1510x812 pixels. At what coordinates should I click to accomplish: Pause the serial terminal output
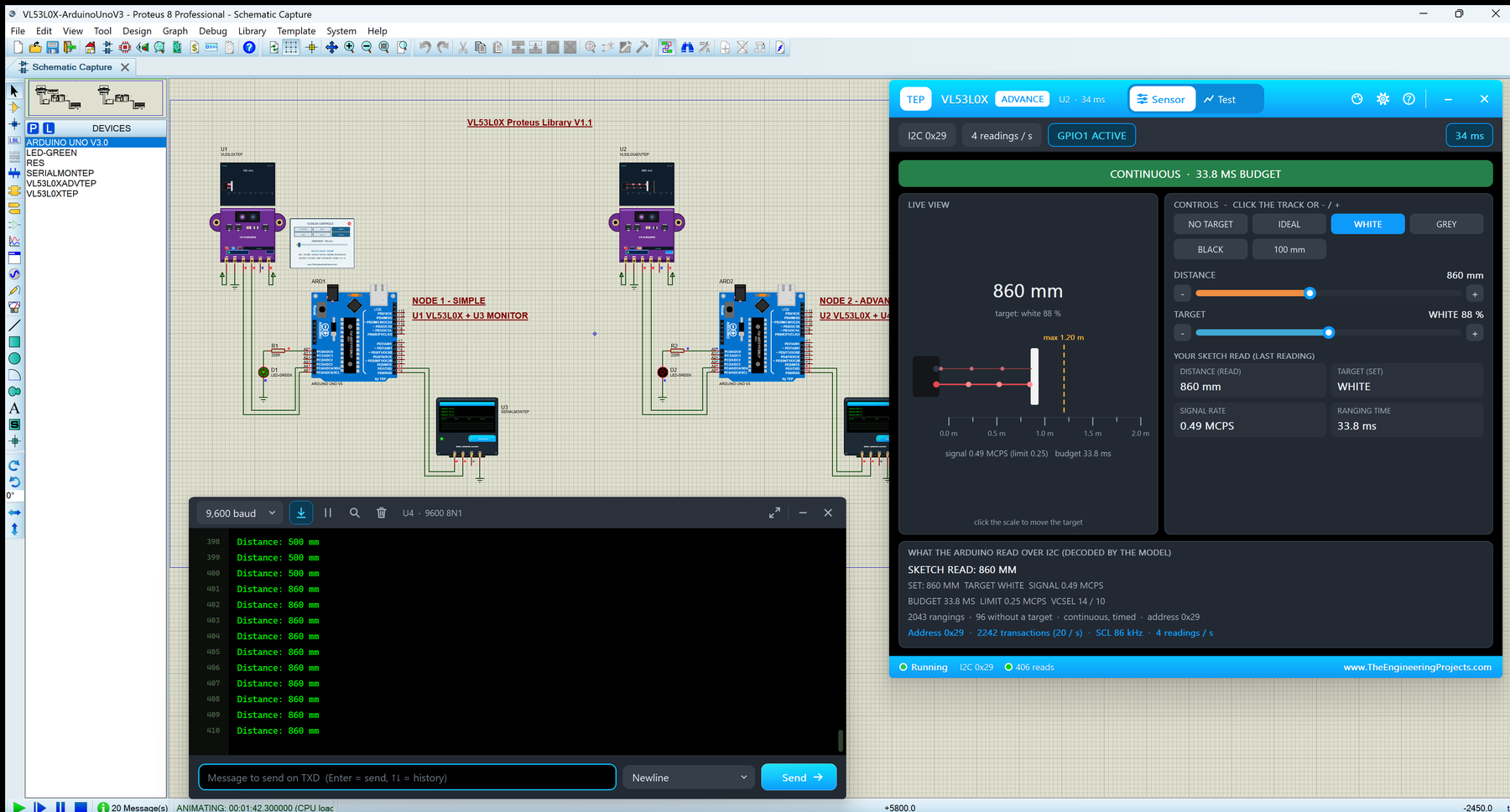(328, 513)
